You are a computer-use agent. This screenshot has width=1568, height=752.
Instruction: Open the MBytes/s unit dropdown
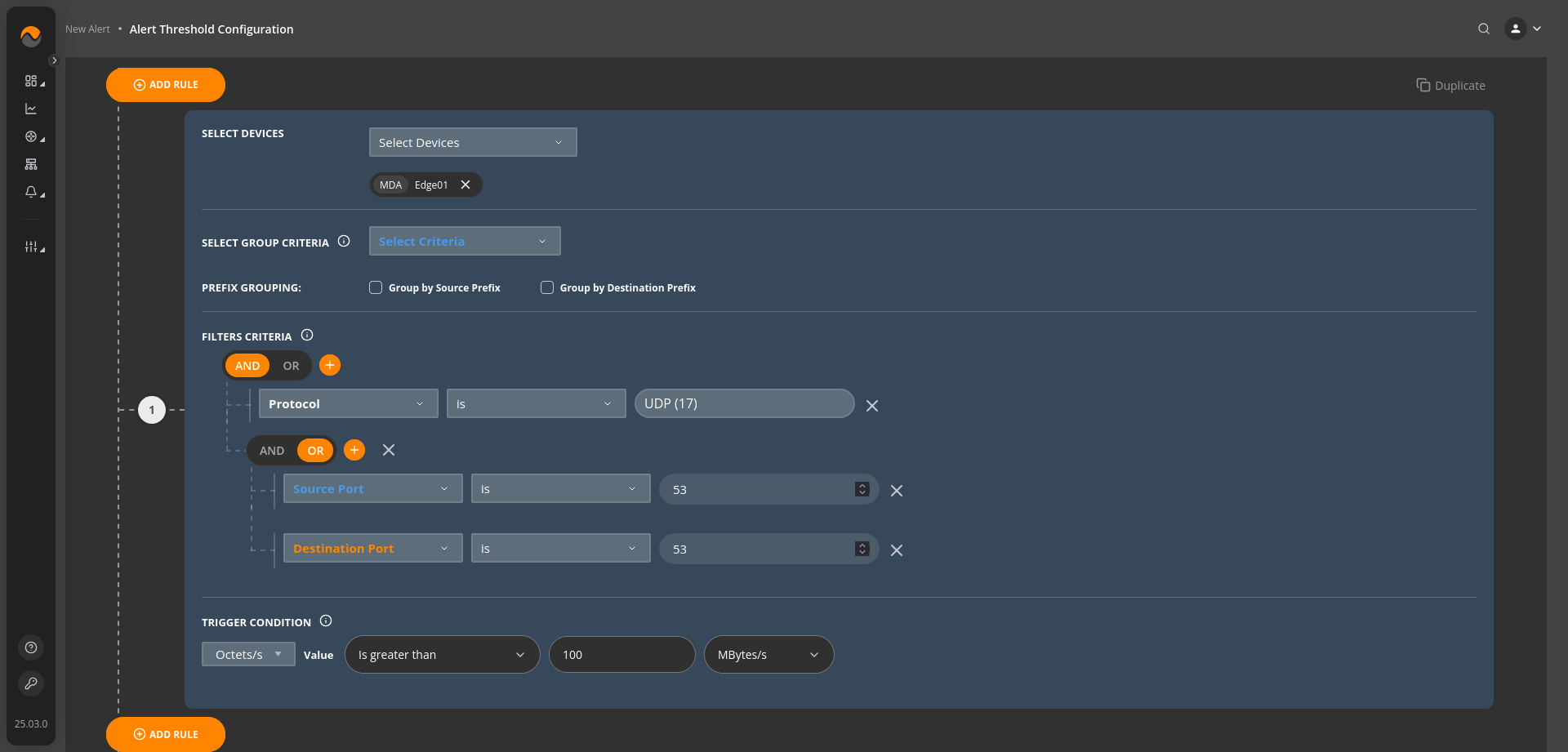point(768,655)
